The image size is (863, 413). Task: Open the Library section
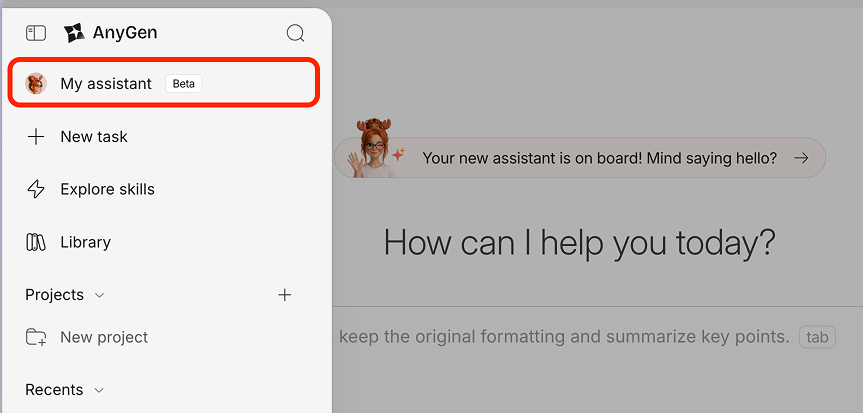(x=69, y=242)
